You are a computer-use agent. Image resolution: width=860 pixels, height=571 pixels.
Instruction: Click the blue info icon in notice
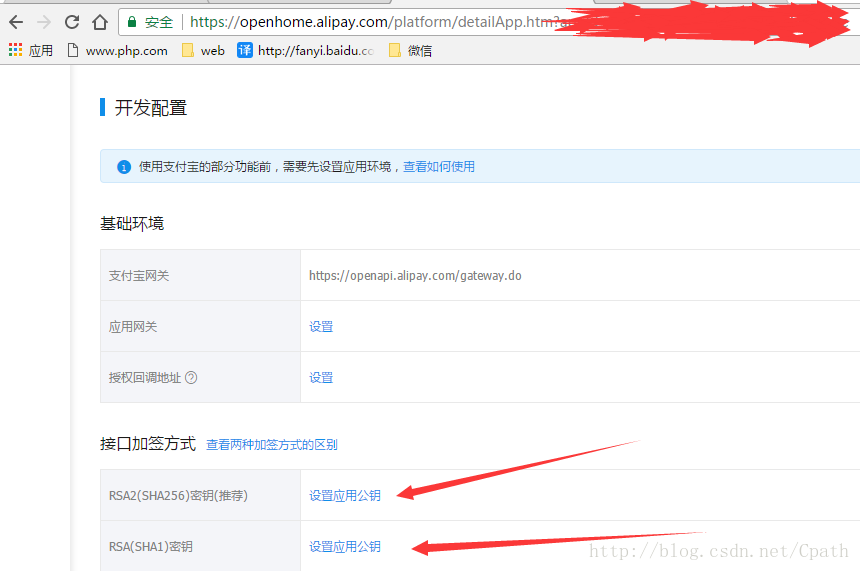[x=124, y=167]
